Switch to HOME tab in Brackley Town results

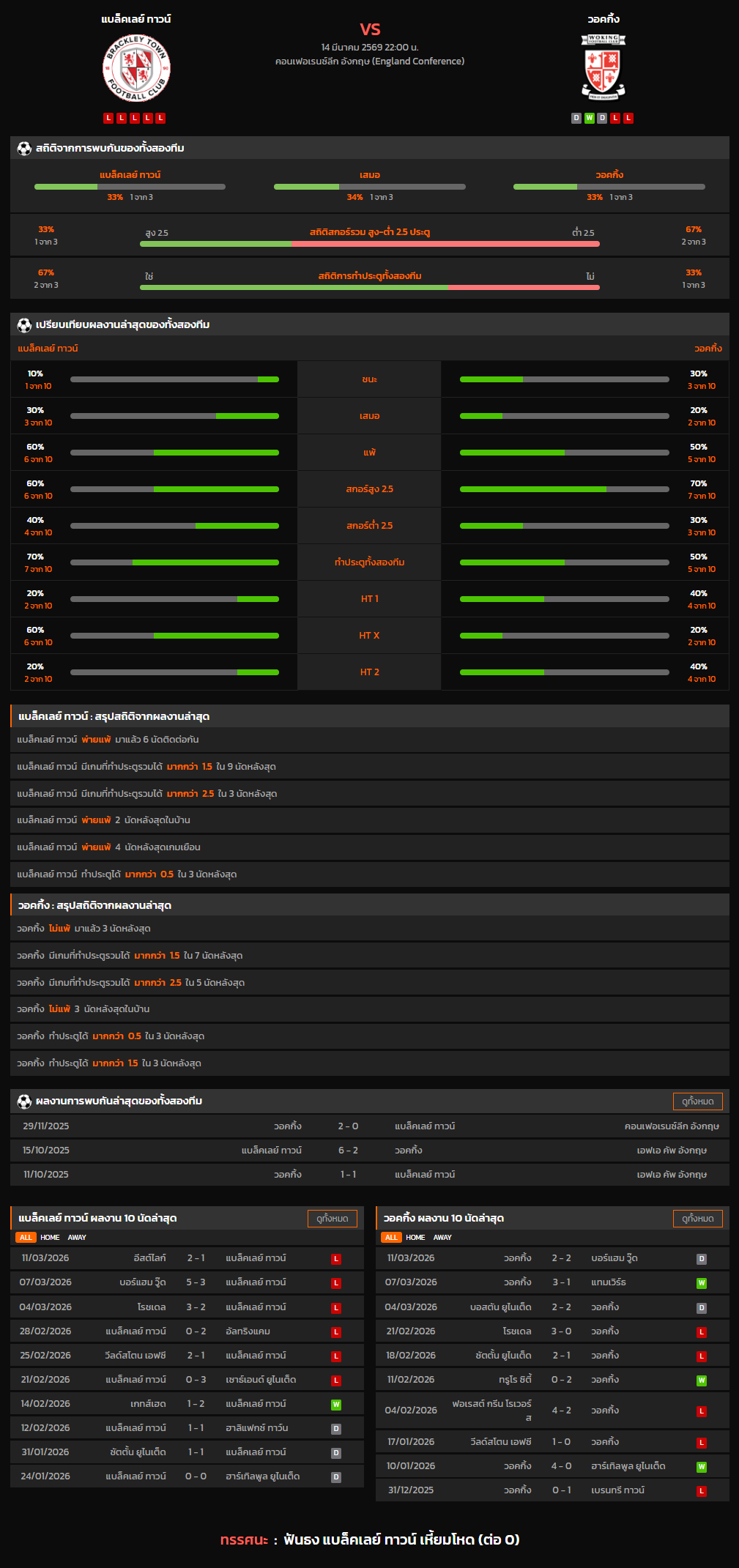pos(50,1237)
